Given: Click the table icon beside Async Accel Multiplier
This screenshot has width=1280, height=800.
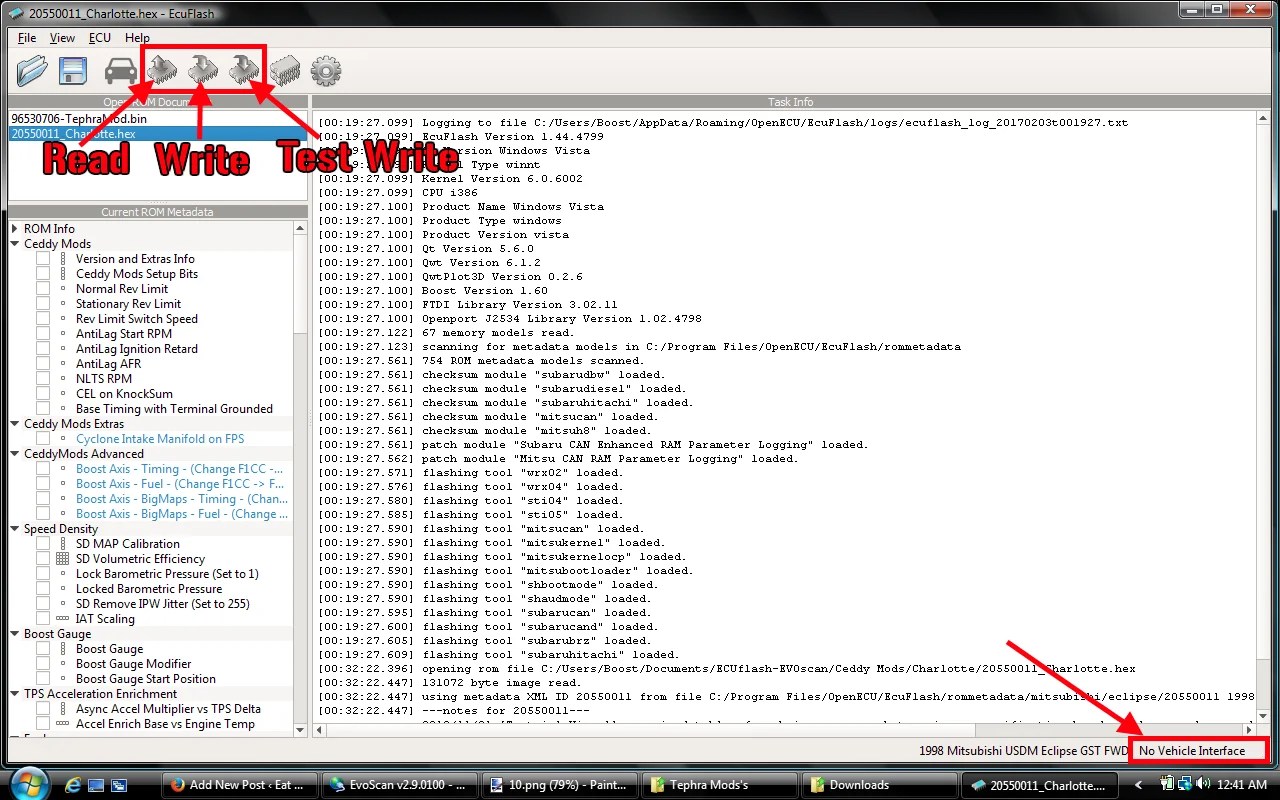Looking at the screenshot, I should coord(63,708).
